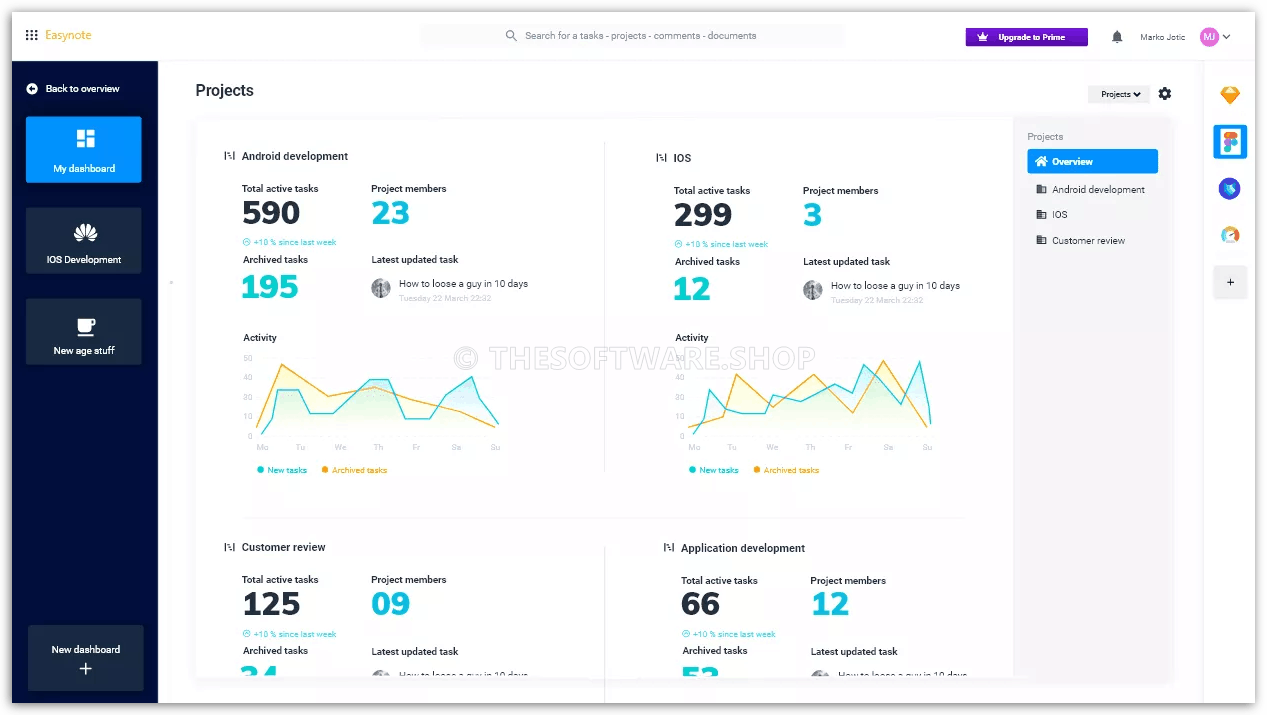1267x715 pixels.
Task: Click the 195 archived tasks value
Action: (270, 287)
